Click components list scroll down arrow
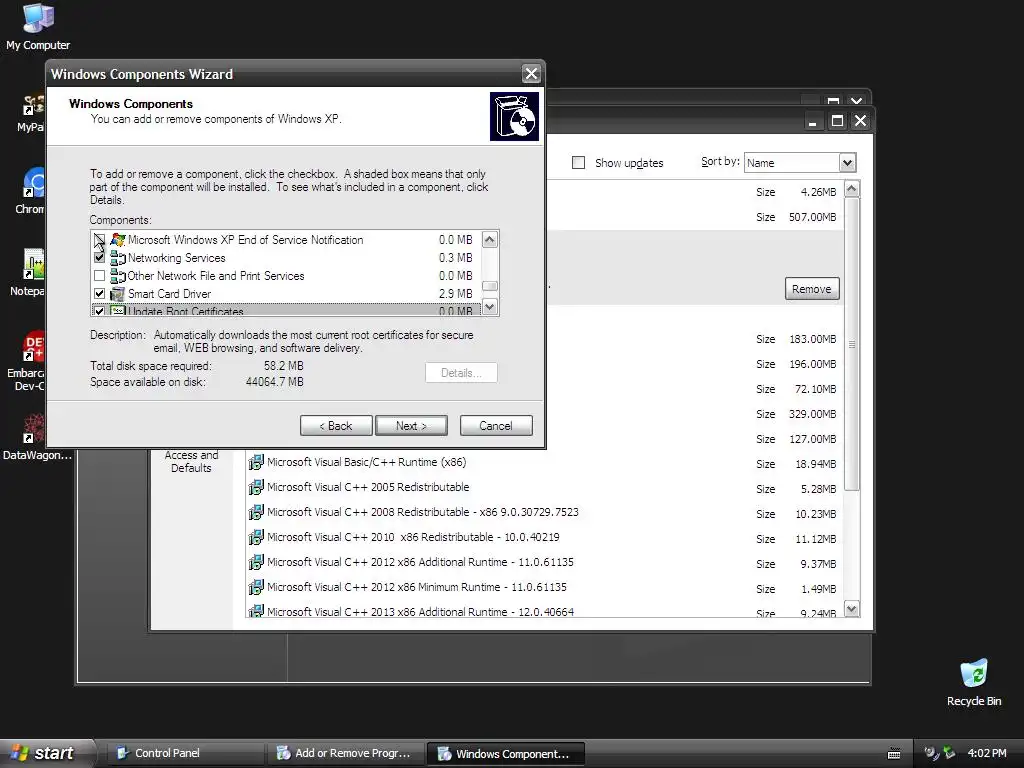1024x768 pixels. point(490,306)
